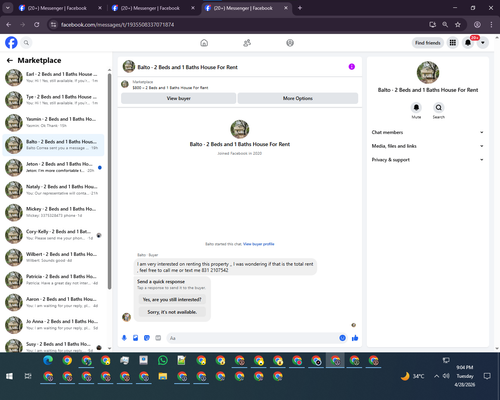Open the purple conversation info icon
The image size is (500, 400).
tap(352, 67)
